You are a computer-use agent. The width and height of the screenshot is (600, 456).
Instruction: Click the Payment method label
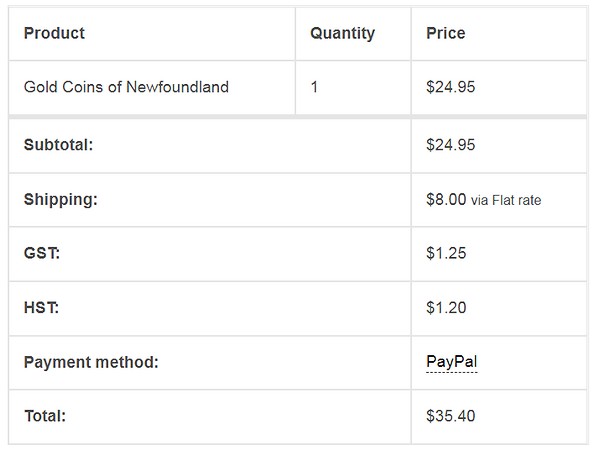click(91, 362)
